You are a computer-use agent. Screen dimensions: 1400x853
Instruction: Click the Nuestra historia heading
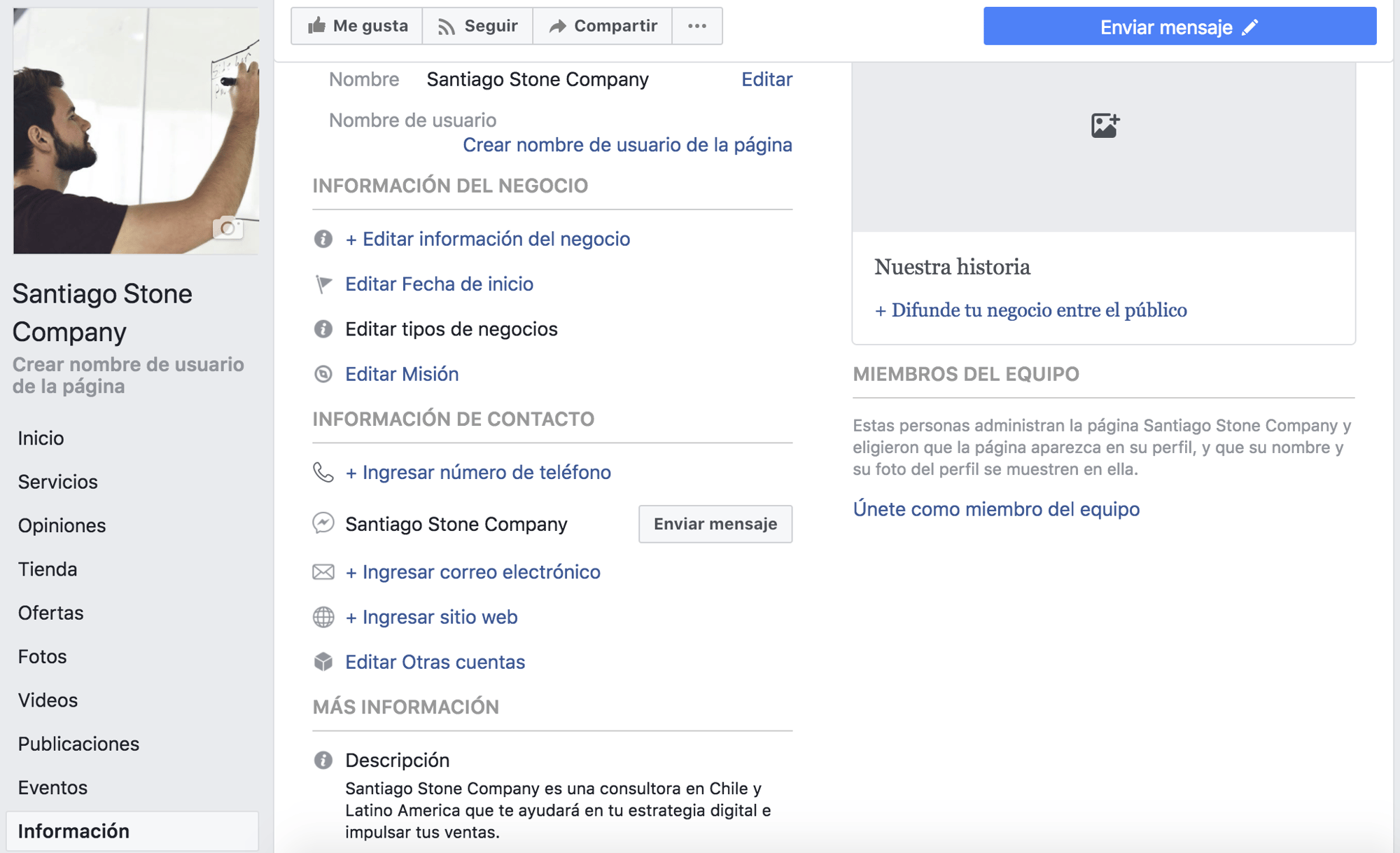pyautogui.click(x=952, y=267)
